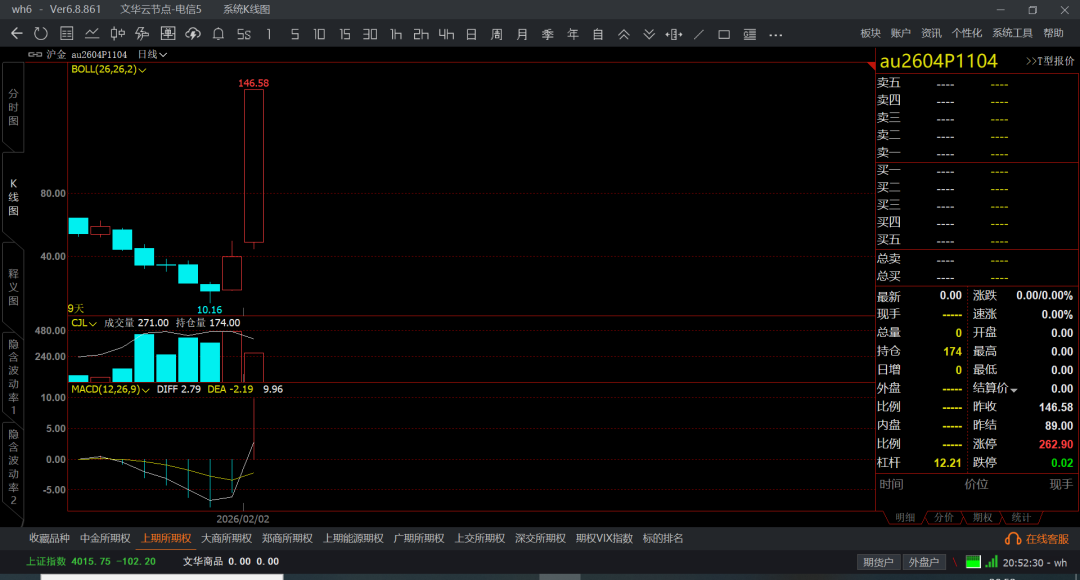Switch to daily (日) period
The width and height of the screenshot is (1080, 580).
click(x=471, y=34)
